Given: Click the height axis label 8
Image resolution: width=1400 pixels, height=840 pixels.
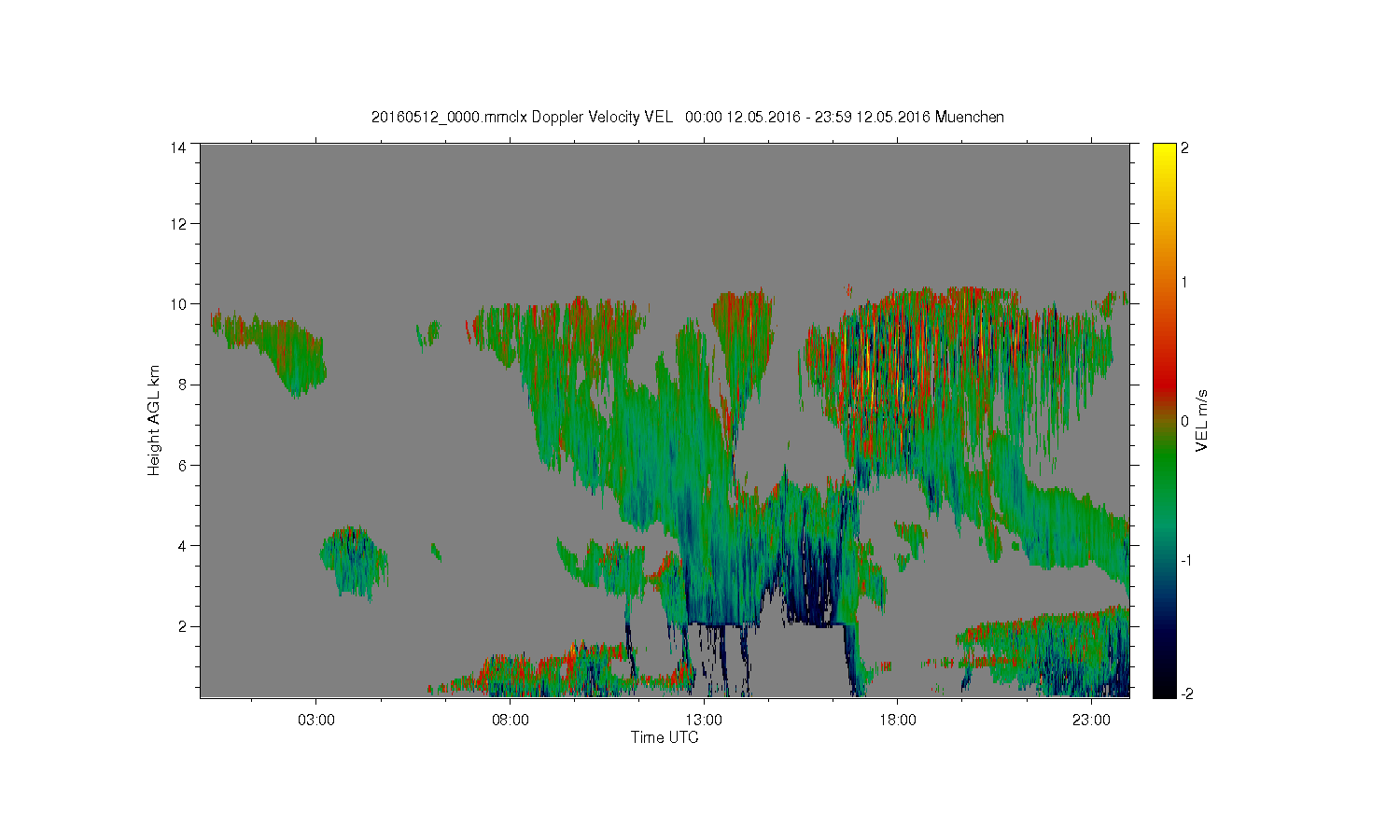Looking at the screenshot, I should (181, 384).
